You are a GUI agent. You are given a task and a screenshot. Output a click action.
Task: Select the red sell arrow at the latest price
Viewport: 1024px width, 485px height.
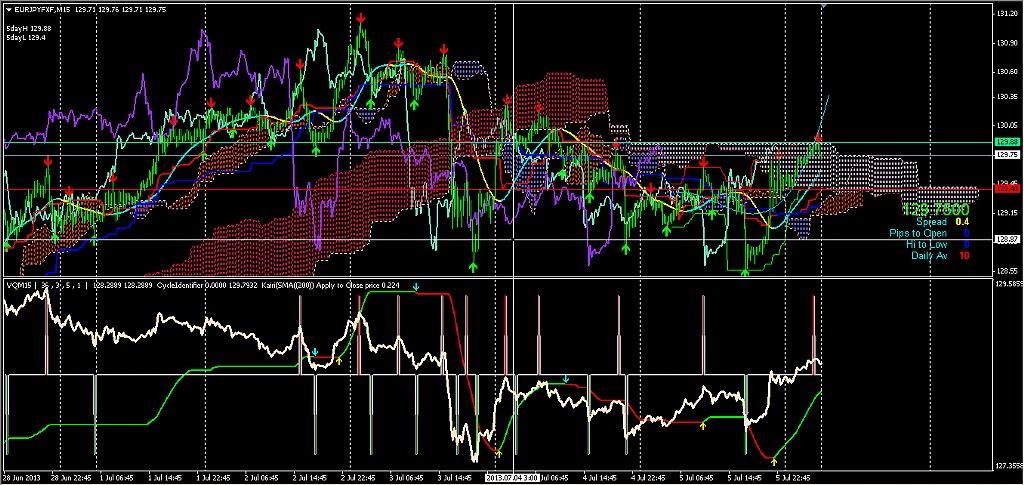(x=818, y=138)
